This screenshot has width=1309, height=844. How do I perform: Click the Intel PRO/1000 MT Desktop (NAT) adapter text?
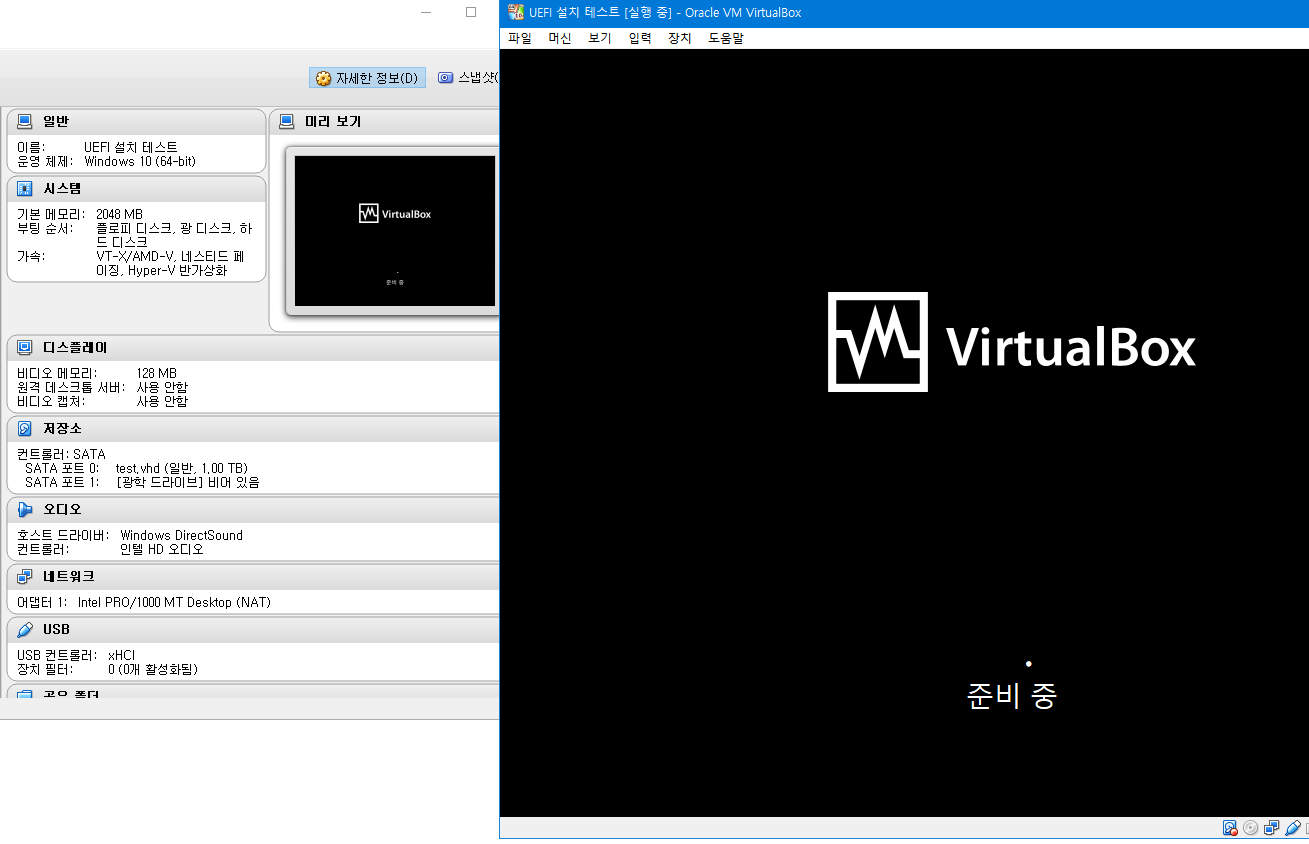coord(174,602)
